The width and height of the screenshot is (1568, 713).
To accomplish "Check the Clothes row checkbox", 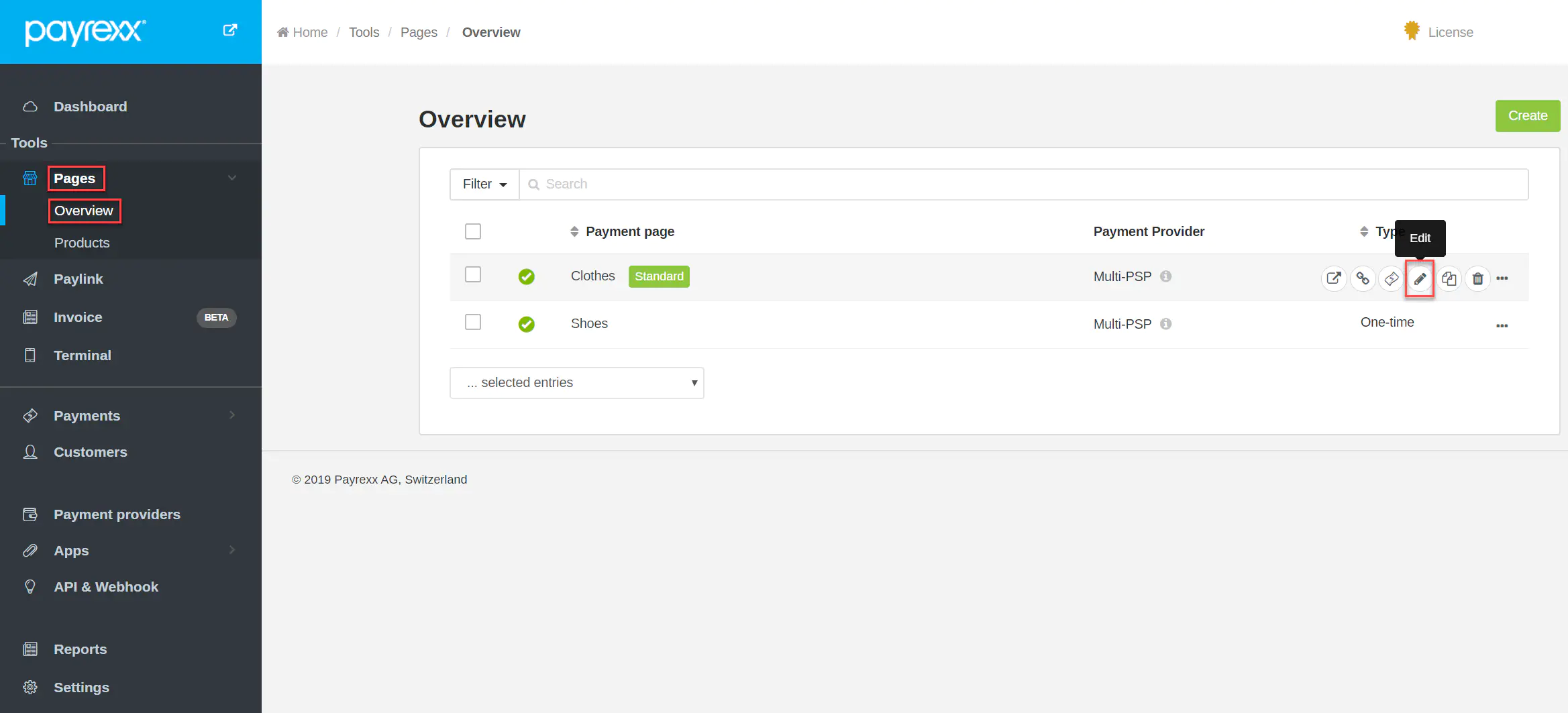I will click(x=473, y=275).
